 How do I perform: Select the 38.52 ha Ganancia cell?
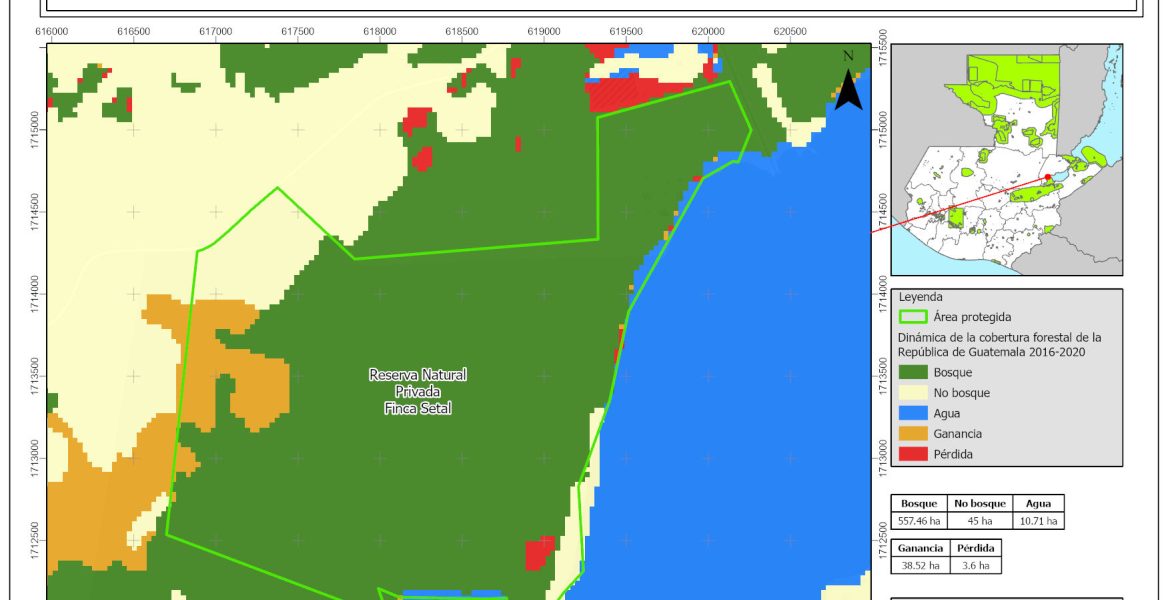(x=919, y=565)
